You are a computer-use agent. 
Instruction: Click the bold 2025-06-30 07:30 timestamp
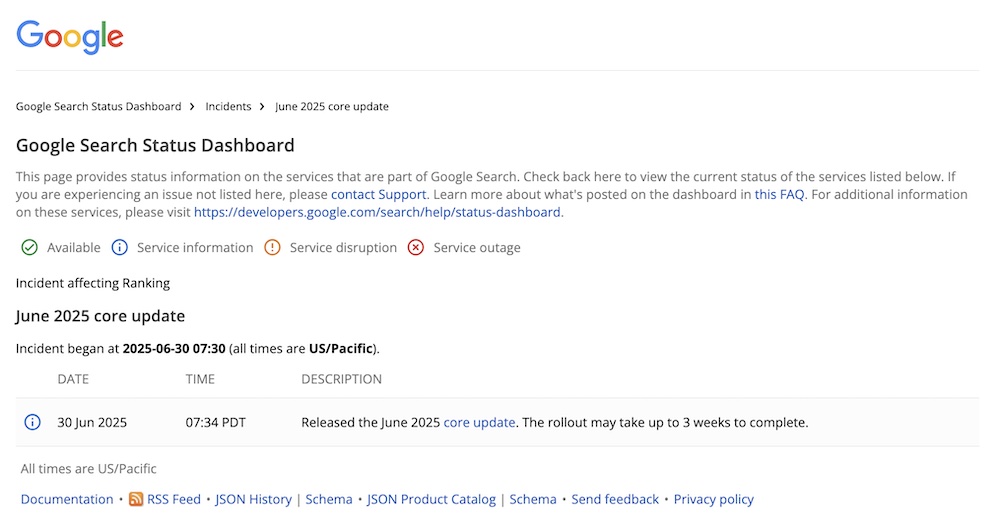pyautogui.click(x=174, y=348)
